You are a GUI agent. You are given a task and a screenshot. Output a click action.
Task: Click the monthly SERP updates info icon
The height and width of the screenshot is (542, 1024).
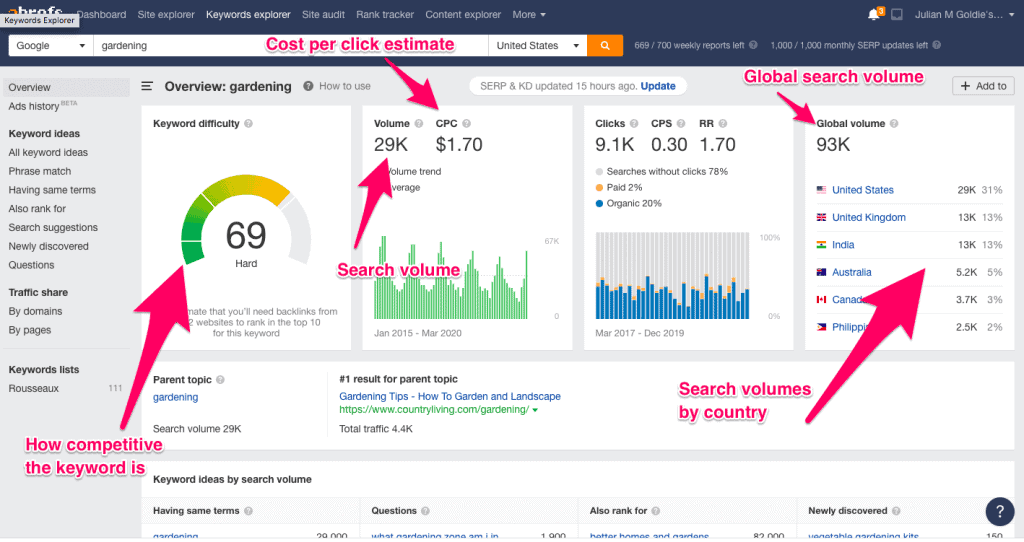[x=937, y=45]
